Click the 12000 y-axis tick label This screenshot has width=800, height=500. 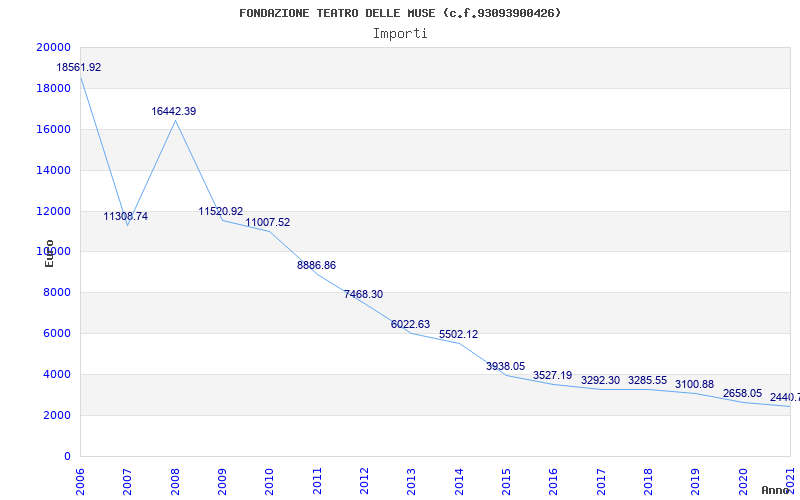point(53,211)
